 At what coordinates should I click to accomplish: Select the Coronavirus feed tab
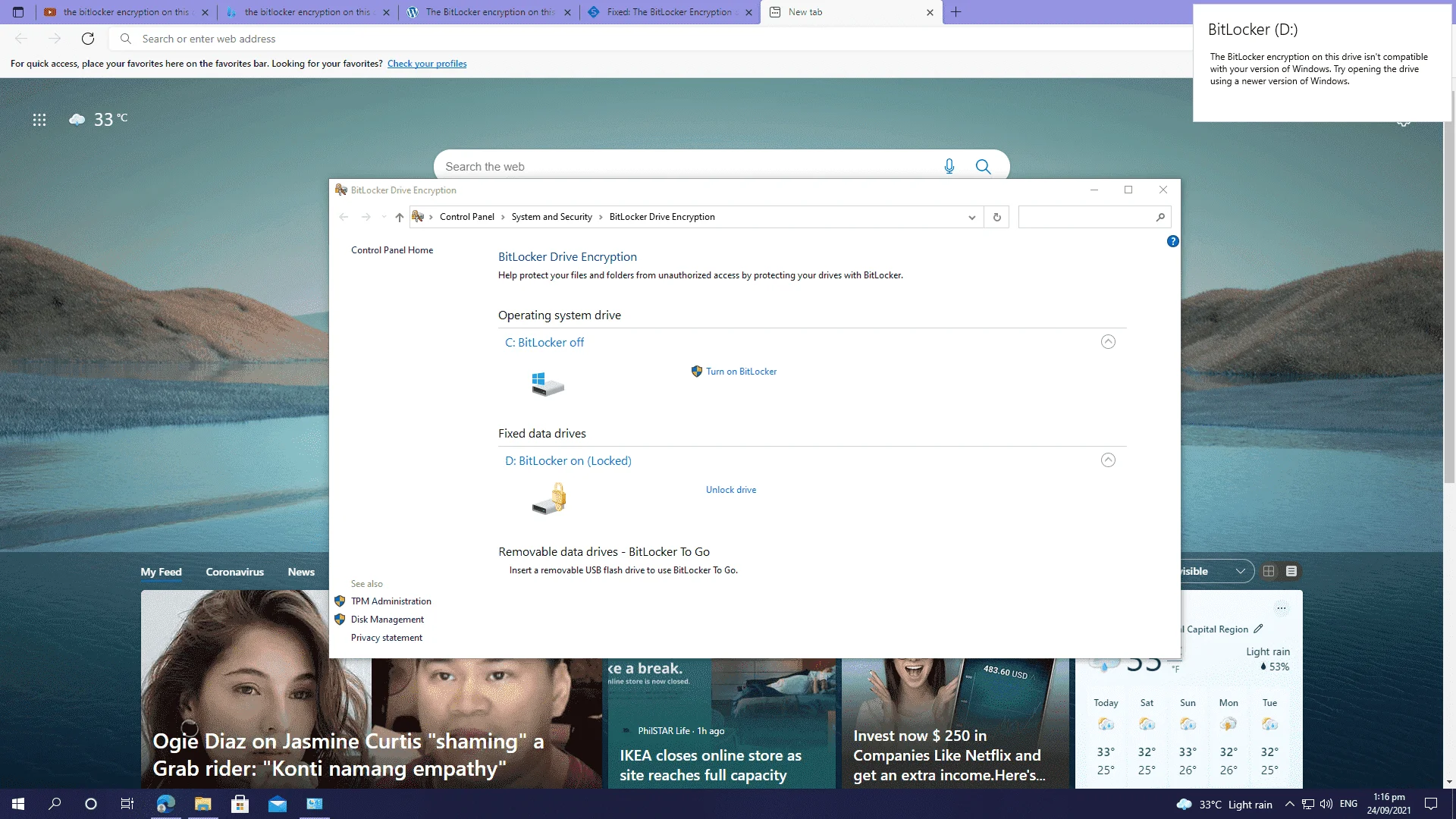234,572
